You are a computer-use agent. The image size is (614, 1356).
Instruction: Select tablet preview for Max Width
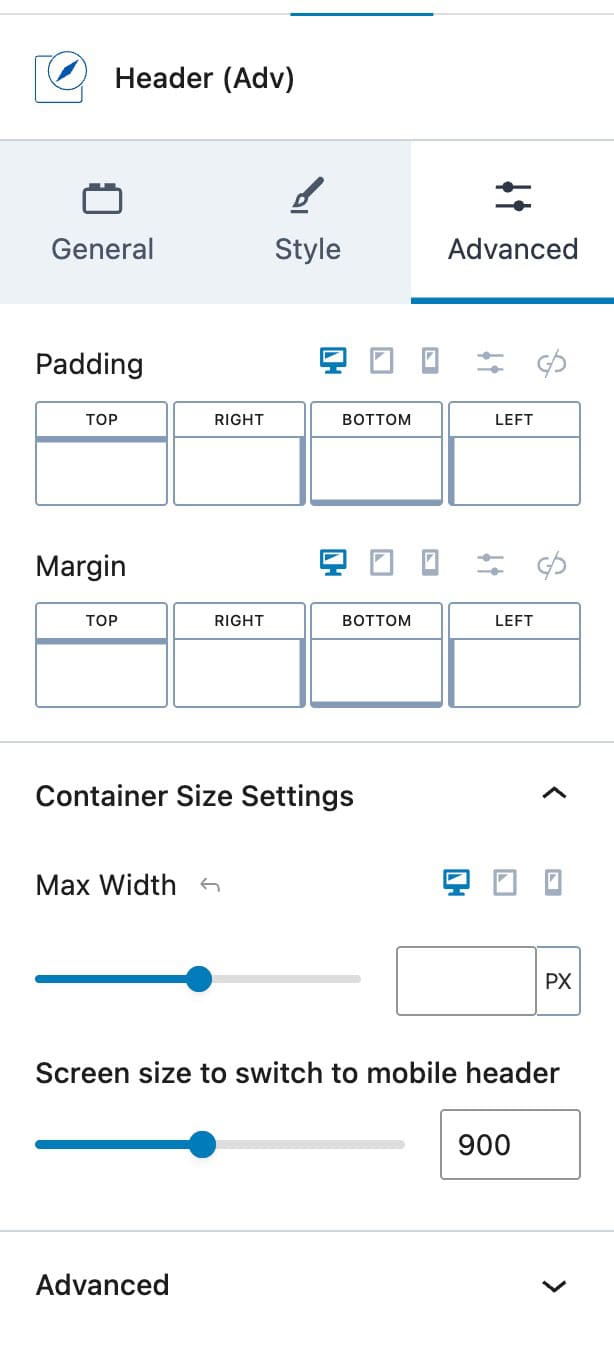(504, 882)
